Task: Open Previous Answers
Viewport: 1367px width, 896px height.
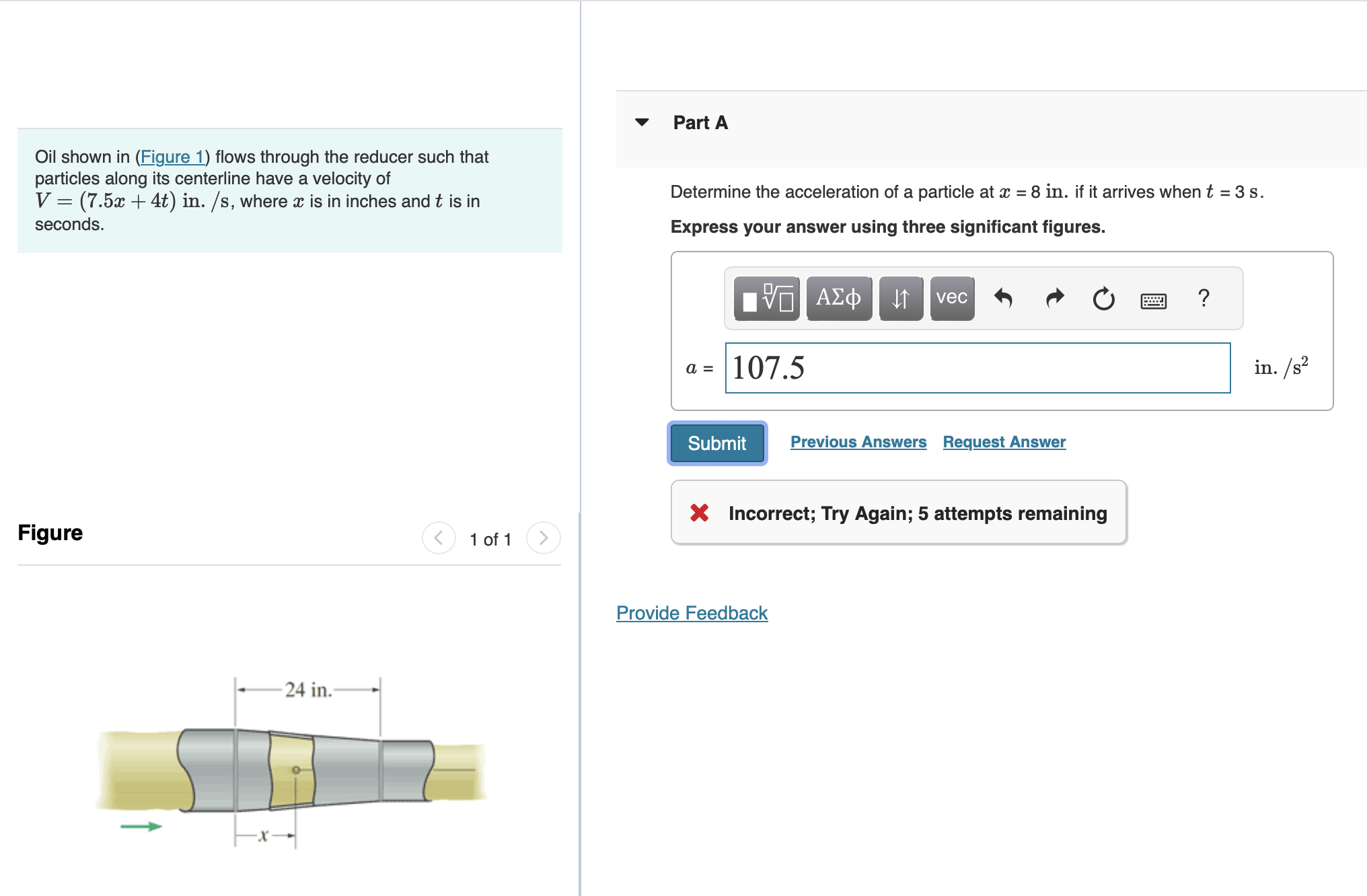Action: pyautogui.click(x=858, y=441)
